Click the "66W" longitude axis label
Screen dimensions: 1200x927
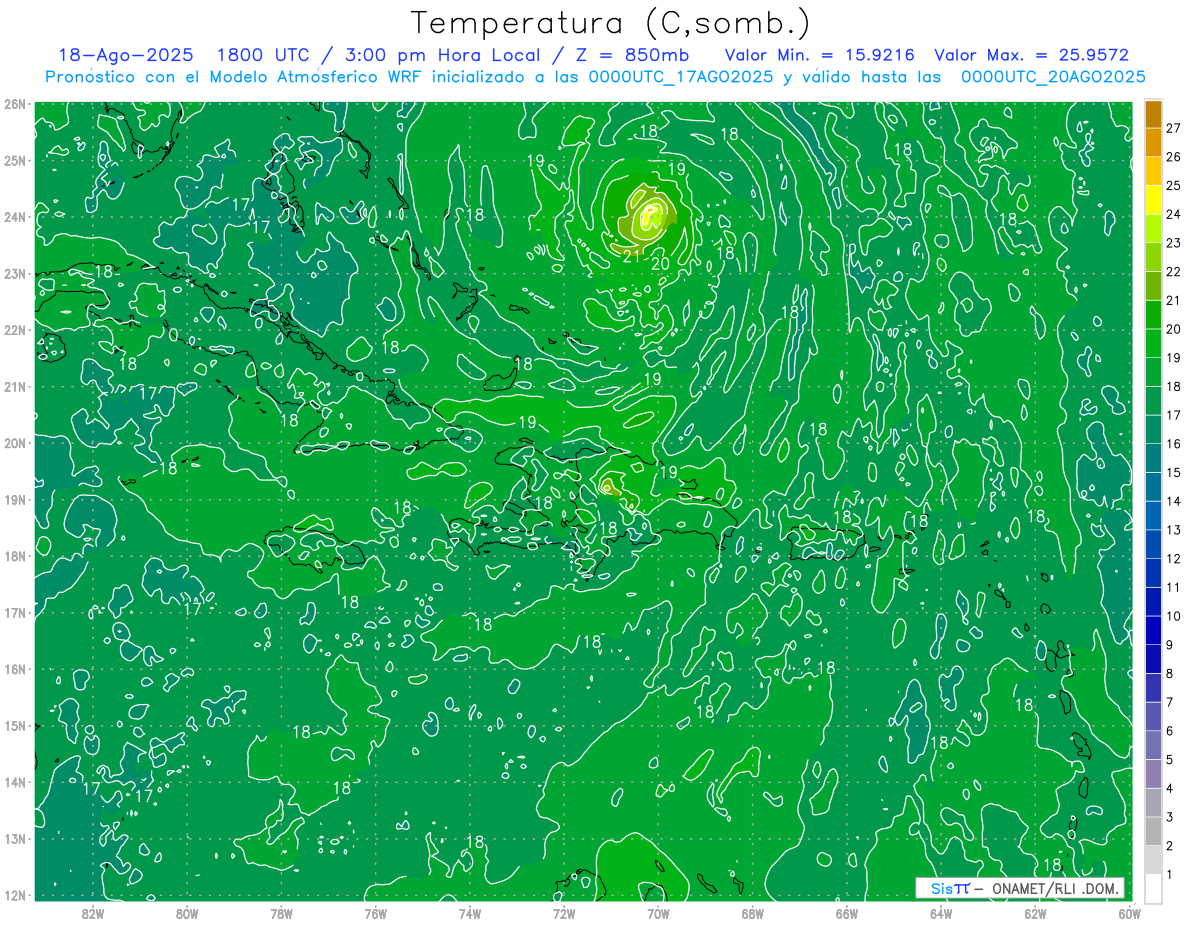(x=847, y=912)
